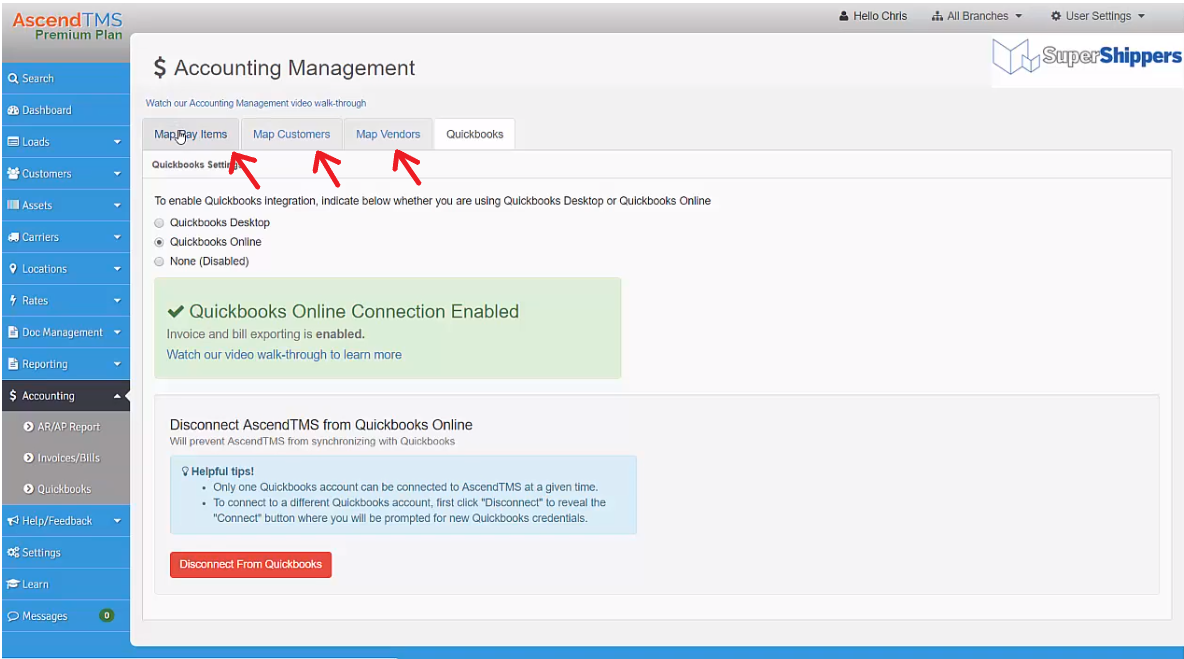The image size is (1184, 659).
Task: Click the Dashboard gauge icon
Action: [13, 110]
